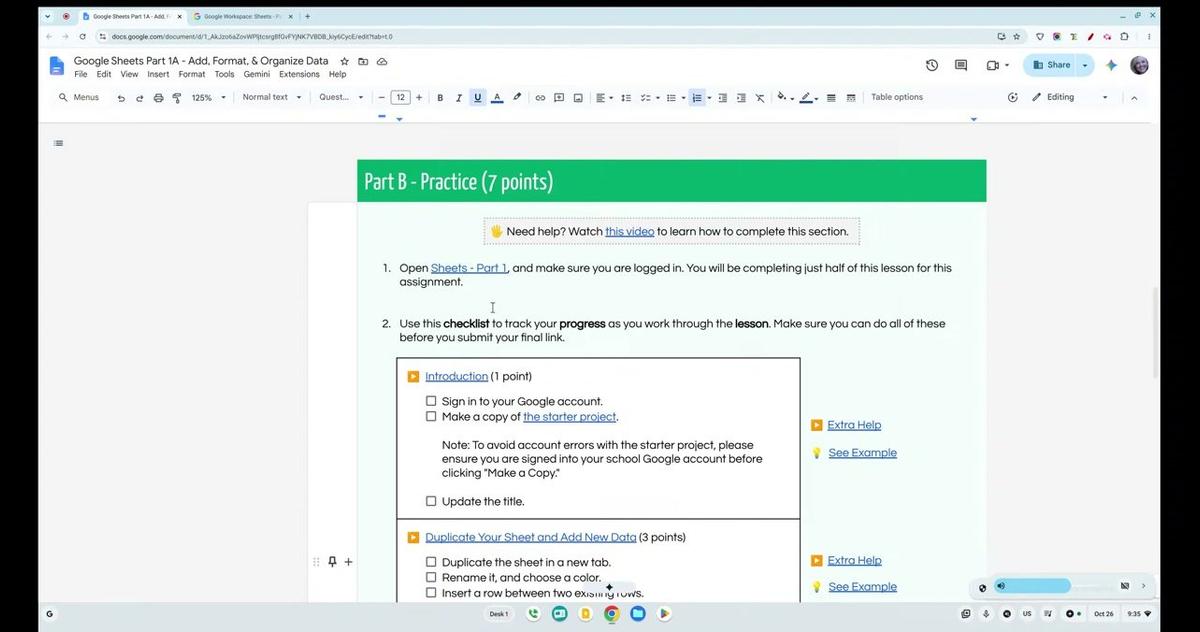Open the Chrome icon in the shelf
The height and width of the screenshot is (632, 1200).
pos(611,614)
